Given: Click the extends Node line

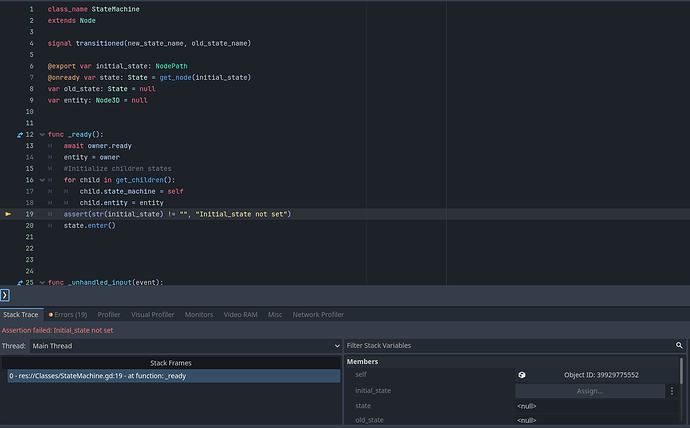Looking at the screenshot, I should click(72, 21).
